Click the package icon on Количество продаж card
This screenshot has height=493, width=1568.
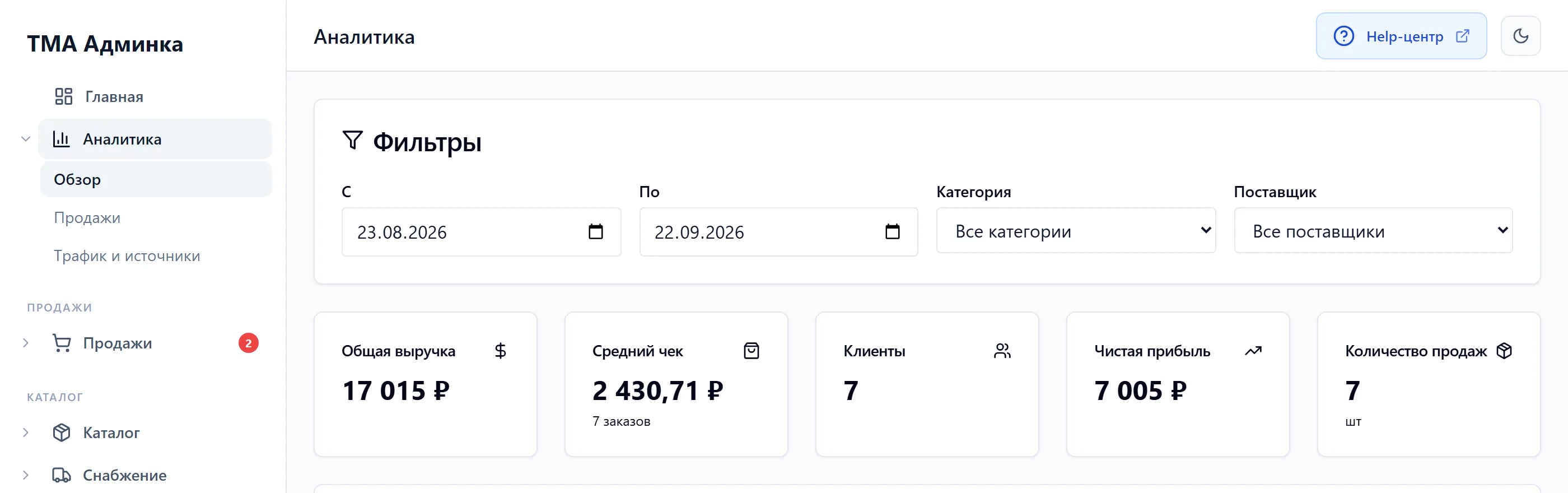pyautogui.click(x=1504, y=351)
